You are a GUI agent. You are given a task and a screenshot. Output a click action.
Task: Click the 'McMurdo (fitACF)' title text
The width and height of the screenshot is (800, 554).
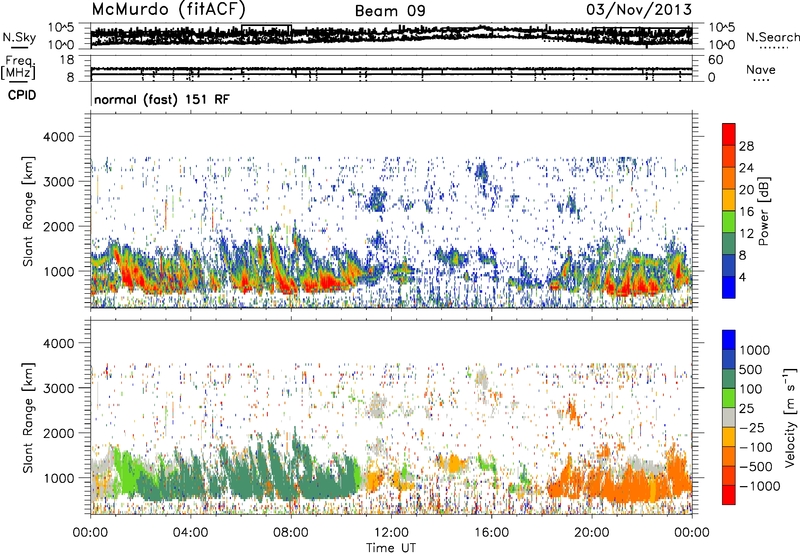[169, 9]
